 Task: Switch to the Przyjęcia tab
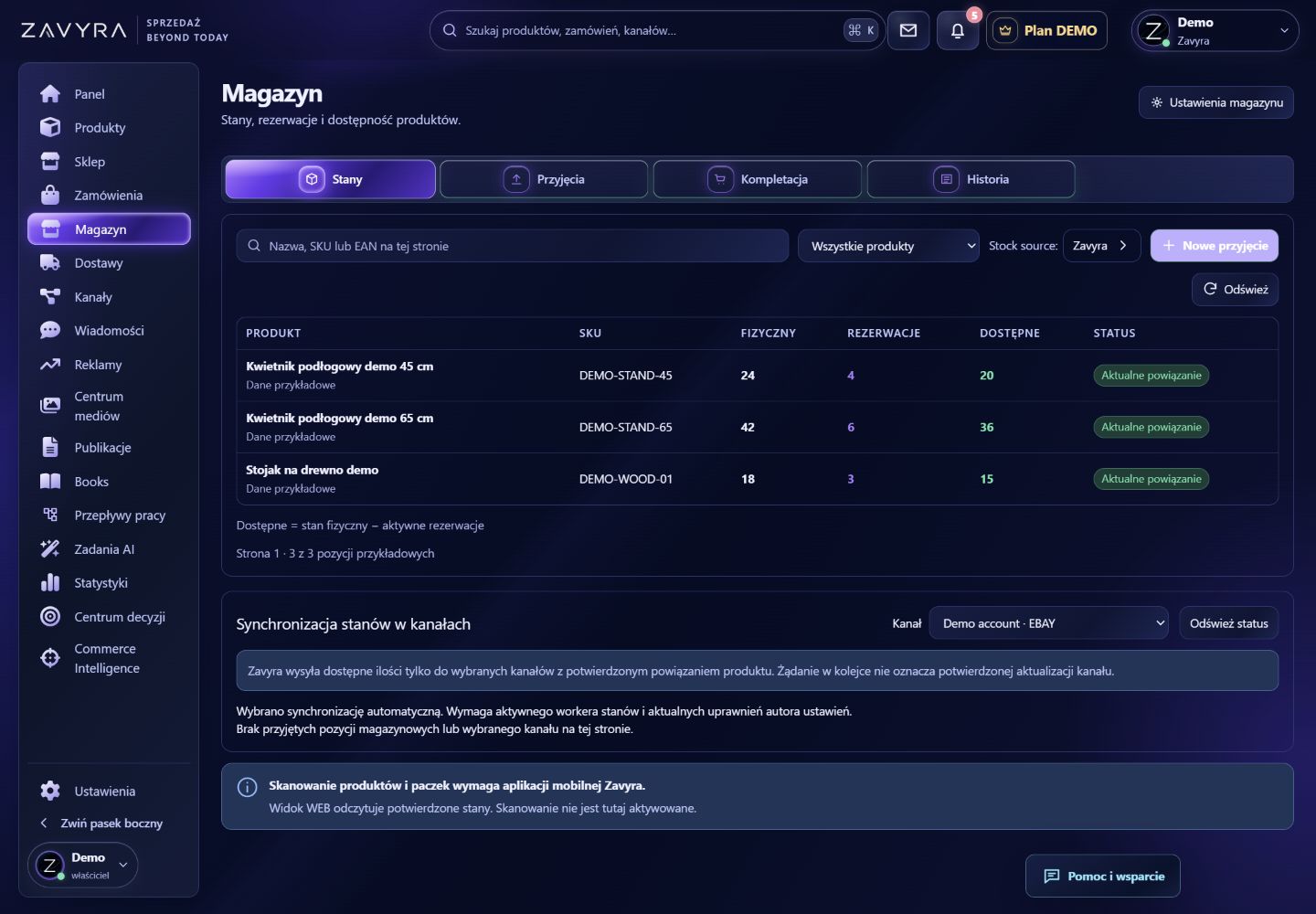coord(544,179)
